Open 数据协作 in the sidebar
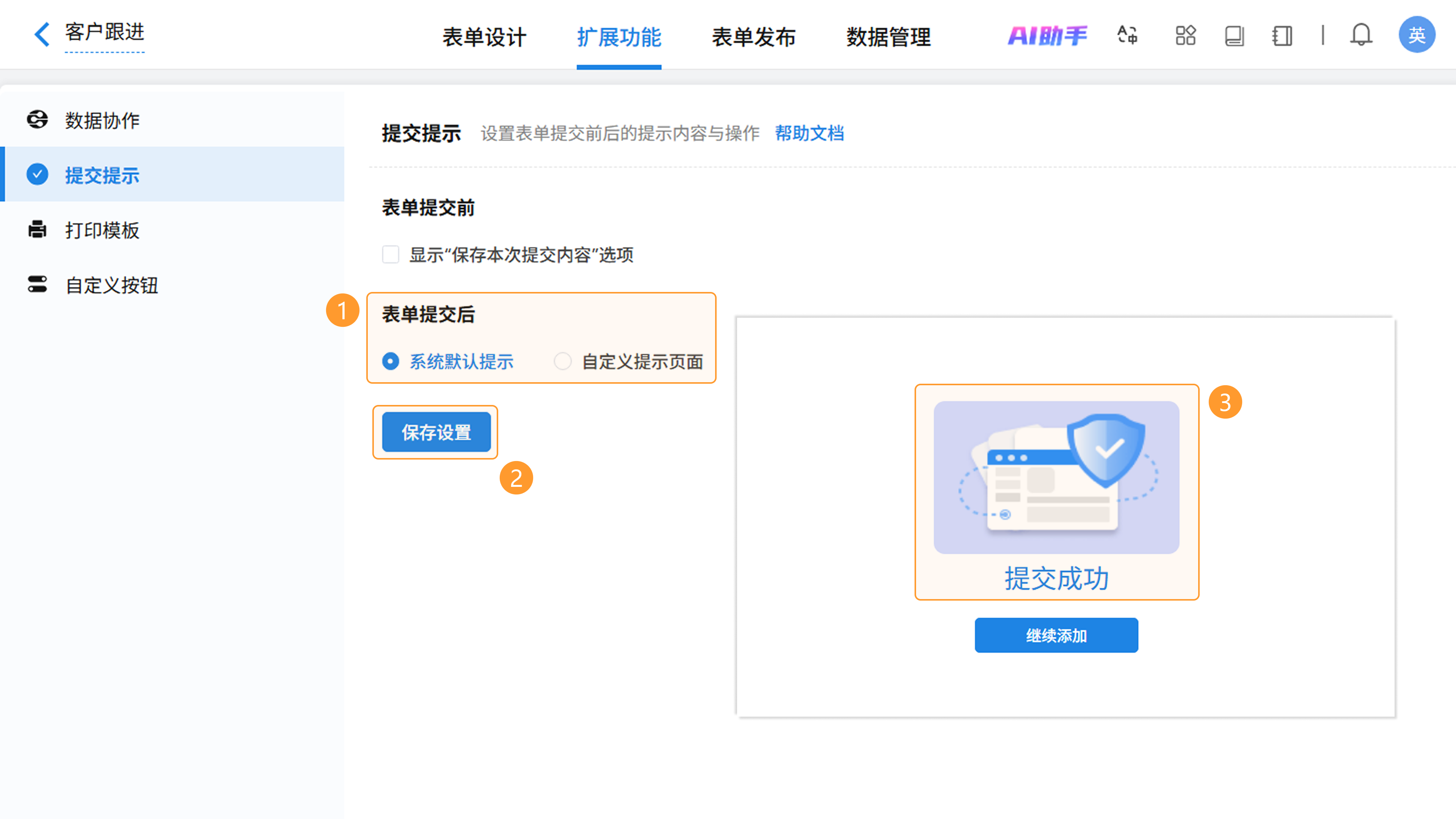This screenshot has height=819, width=1456. 102,121
